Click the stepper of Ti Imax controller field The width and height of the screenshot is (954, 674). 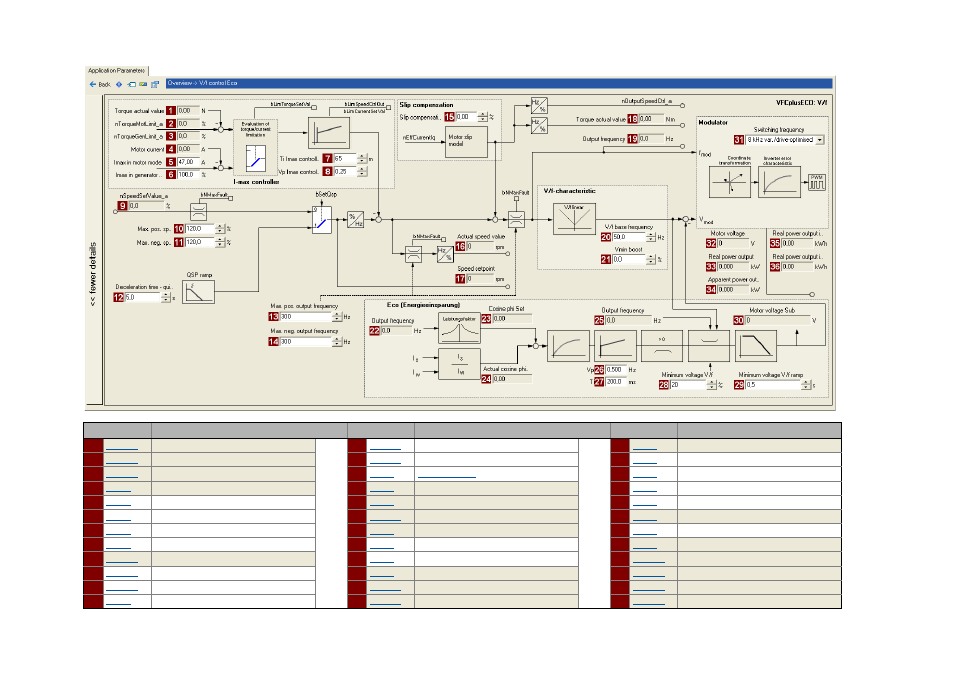(363, 159)
